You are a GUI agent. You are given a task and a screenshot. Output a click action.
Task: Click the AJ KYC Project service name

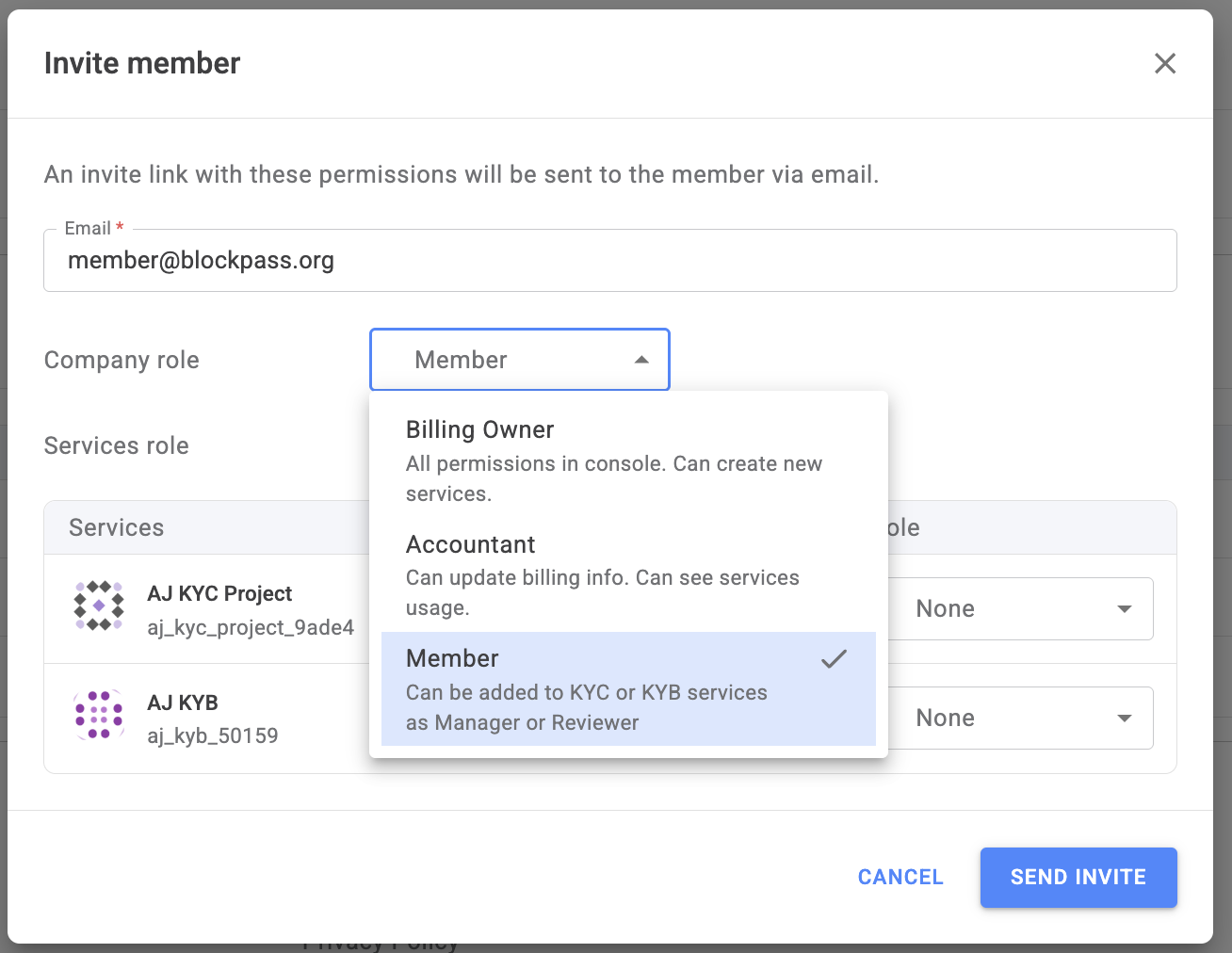click(x=219, y=593)
